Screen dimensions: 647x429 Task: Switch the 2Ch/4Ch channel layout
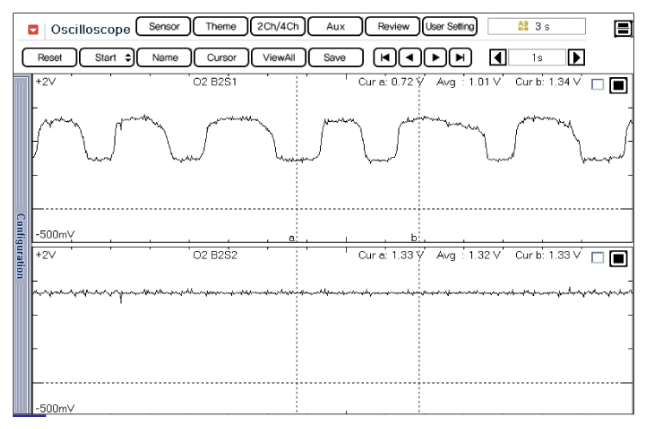(x=279, y=27)
